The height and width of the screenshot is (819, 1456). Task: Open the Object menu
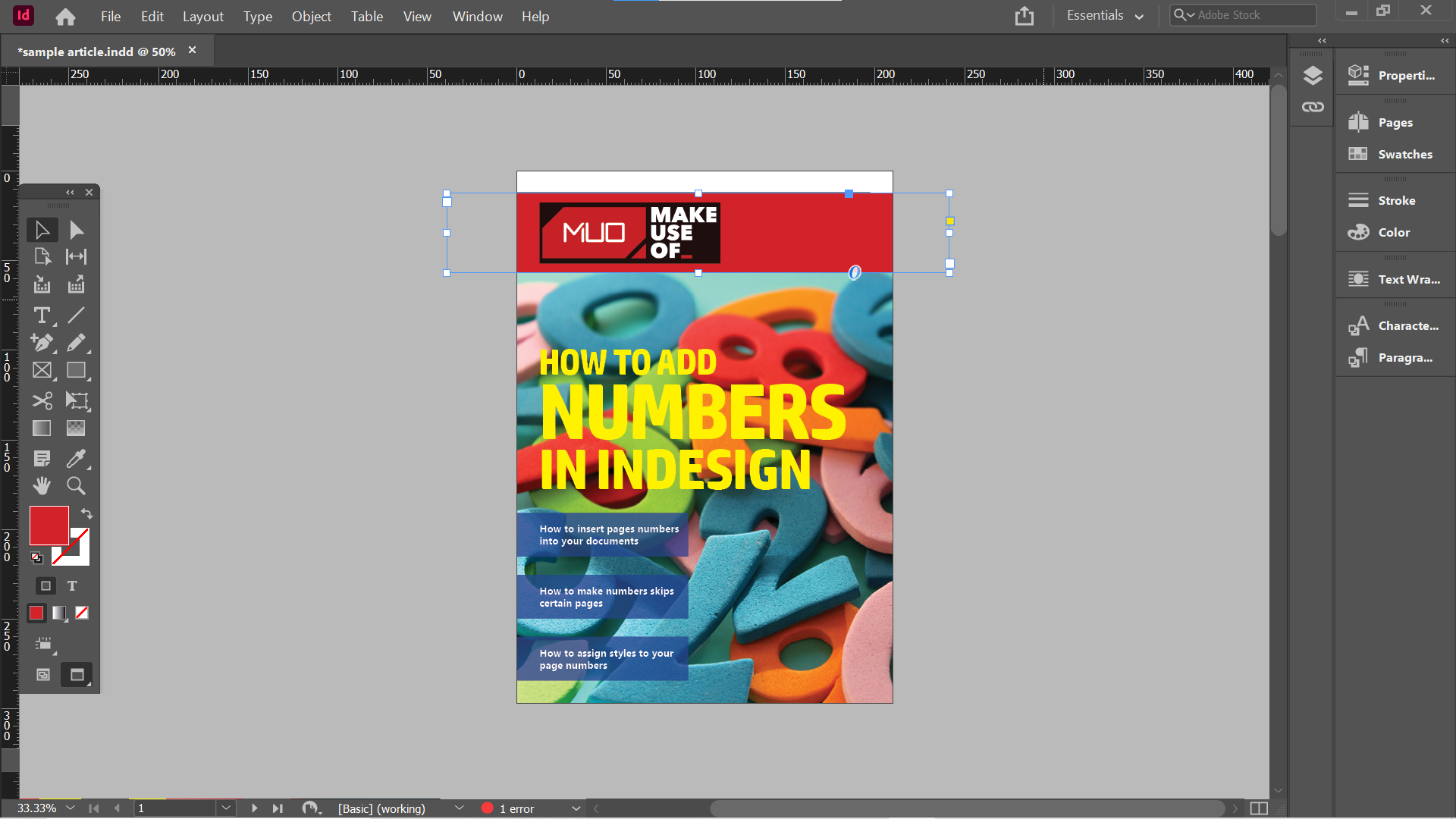point(311,16)
